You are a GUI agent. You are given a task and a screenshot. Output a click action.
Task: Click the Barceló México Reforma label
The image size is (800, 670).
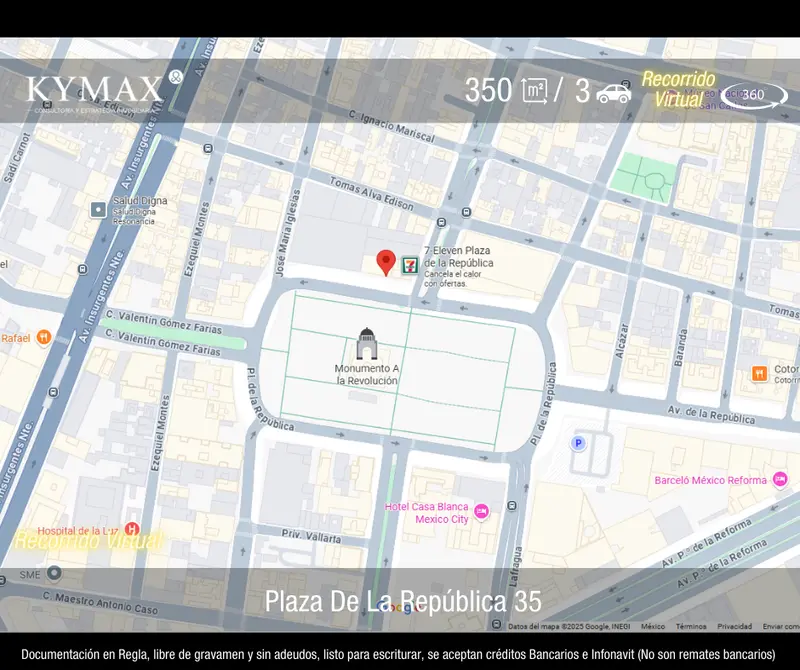tap(710, 480)
